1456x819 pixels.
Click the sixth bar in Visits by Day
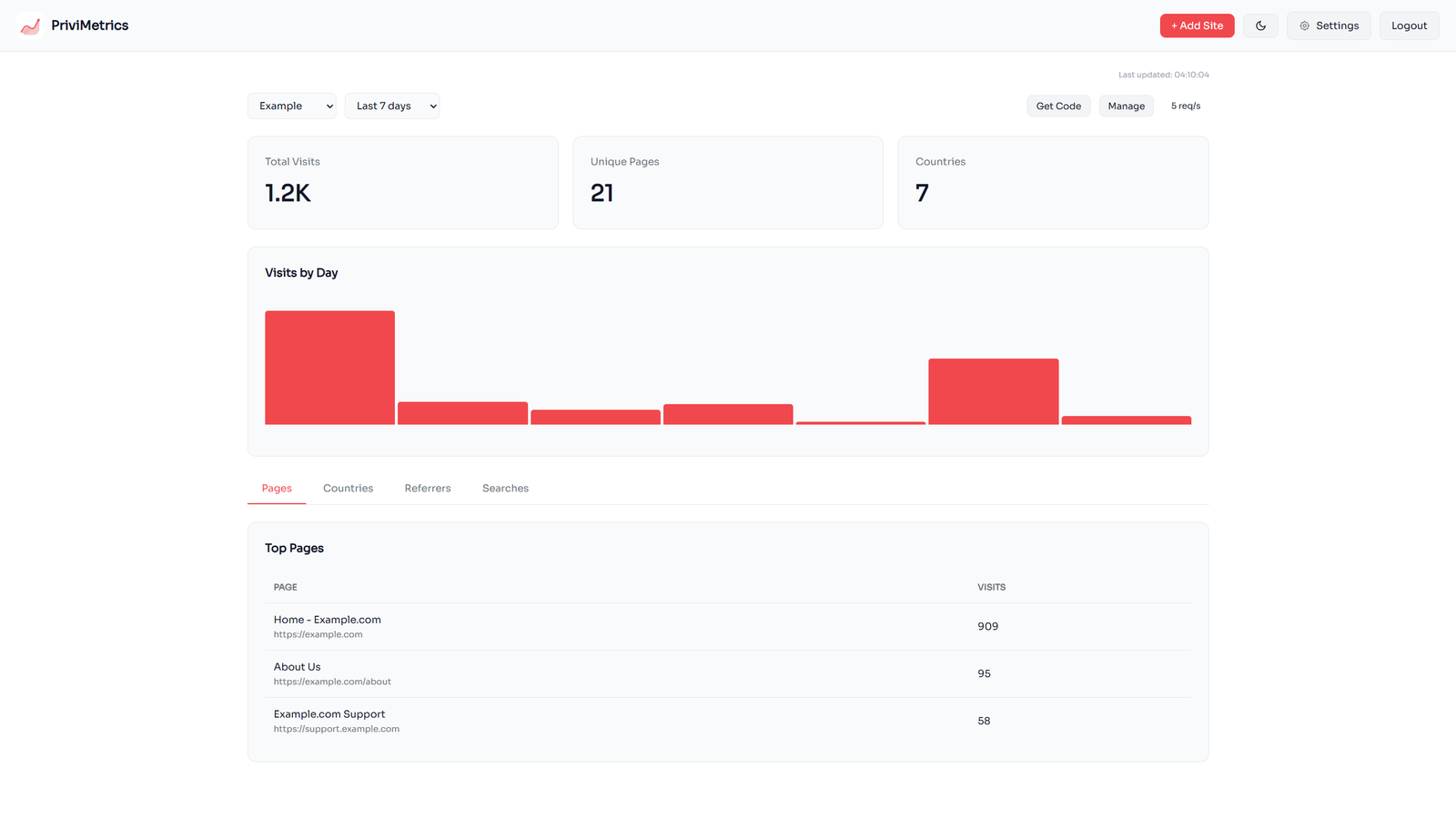[x=993, y=391]
